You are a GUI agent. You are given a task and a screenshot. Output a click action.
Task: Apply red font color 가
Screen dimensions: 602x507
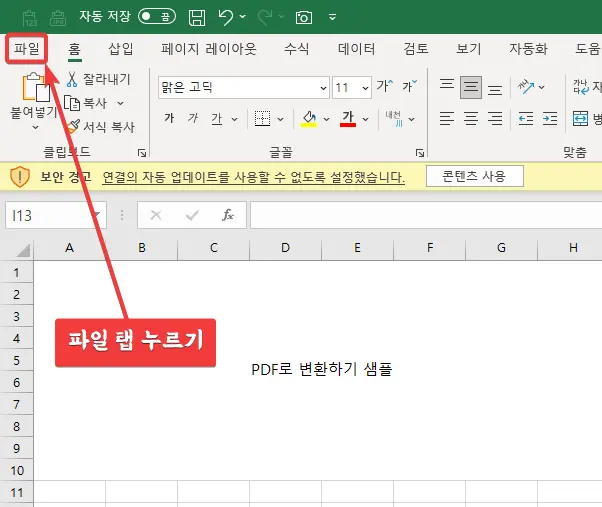coord(348,119)
